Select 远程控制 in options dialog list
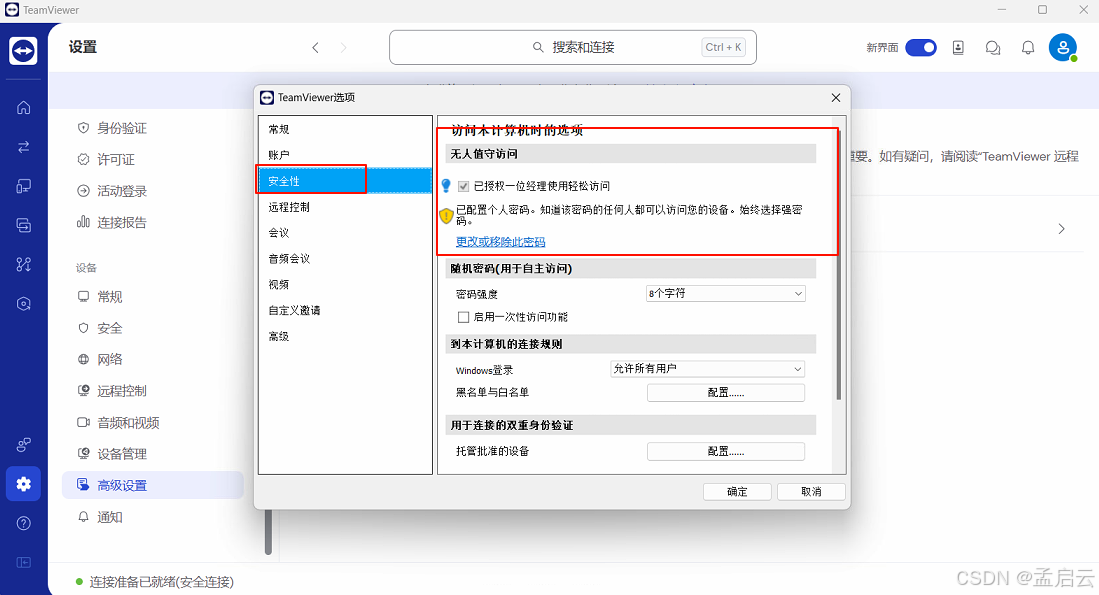The width and height of the screenshot is (1099, 595). [345, 207]
